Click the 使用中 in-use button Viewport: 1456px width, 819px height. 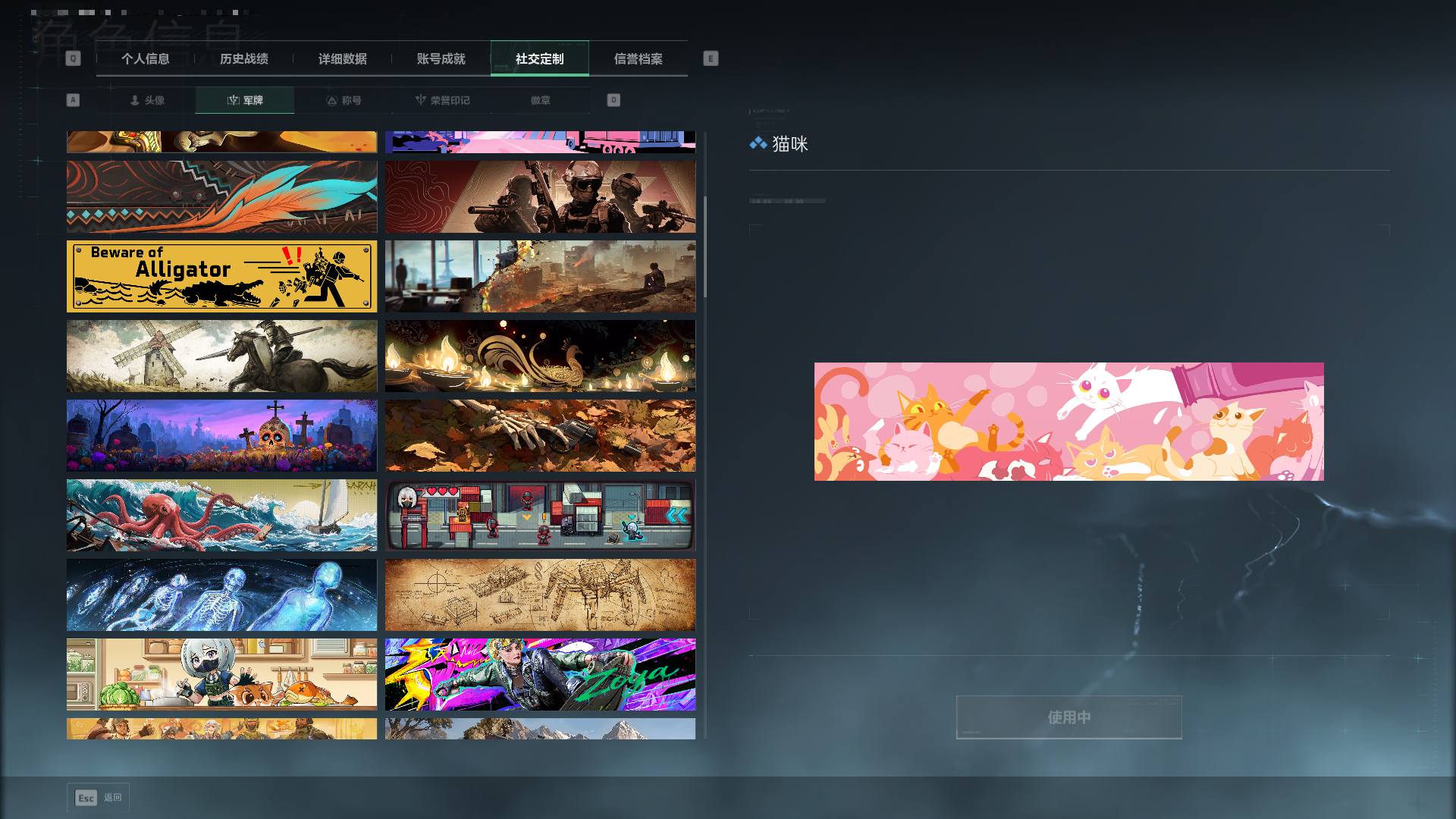click(x=1069, y=717)
